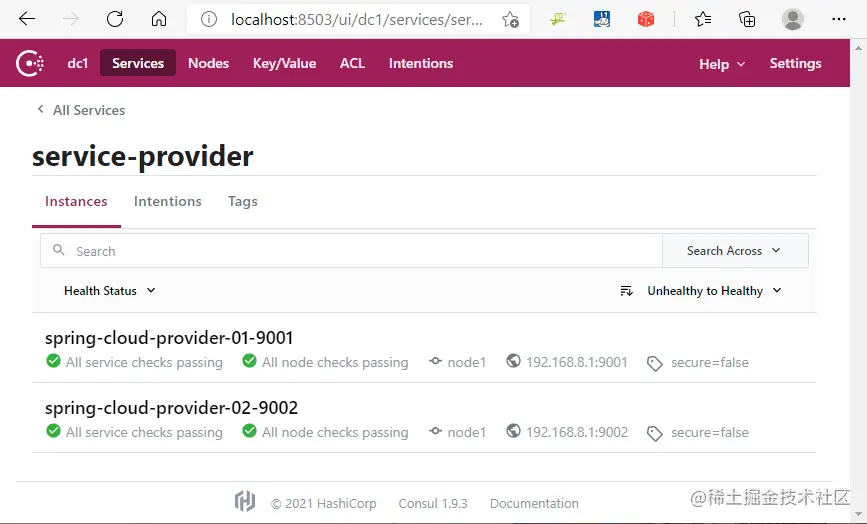Add this page to favorites star
The width and height of the screenshot is (867, 524).
pyautogui.click(x=510, y=20)
